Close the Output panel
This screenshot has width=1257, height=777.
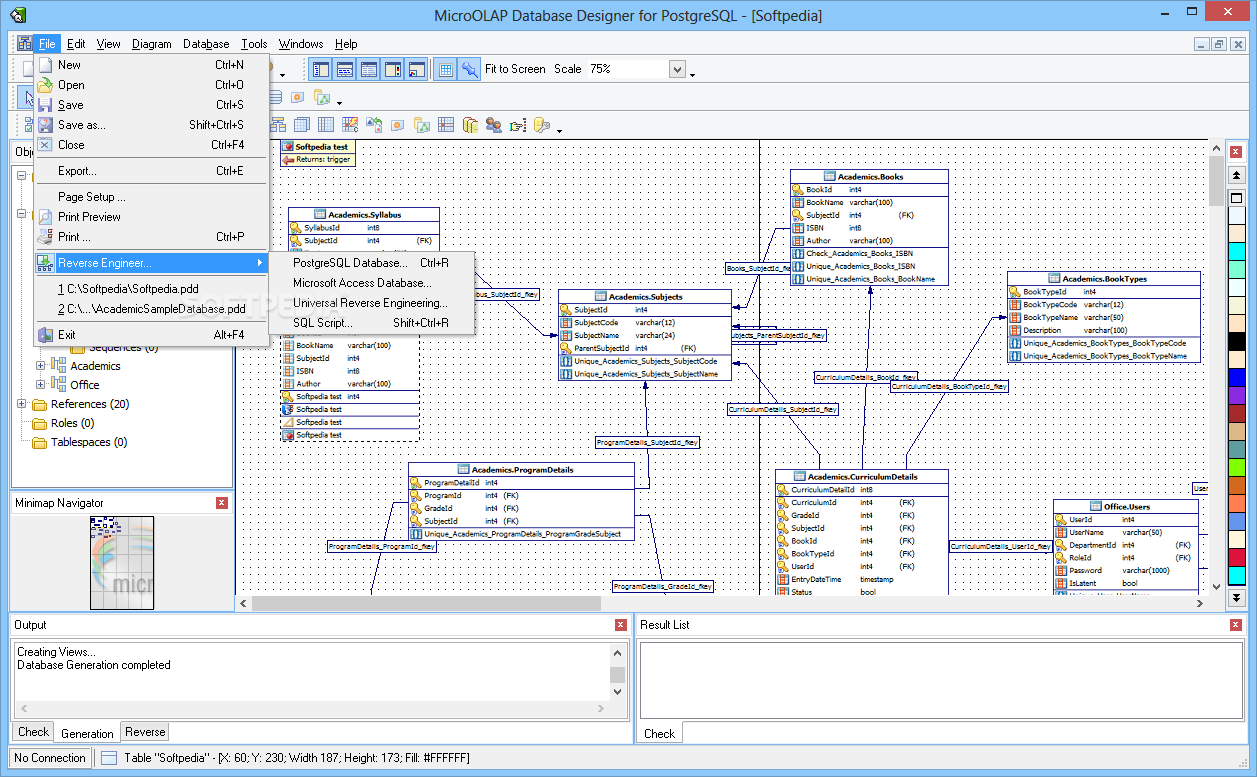(621, 625)
